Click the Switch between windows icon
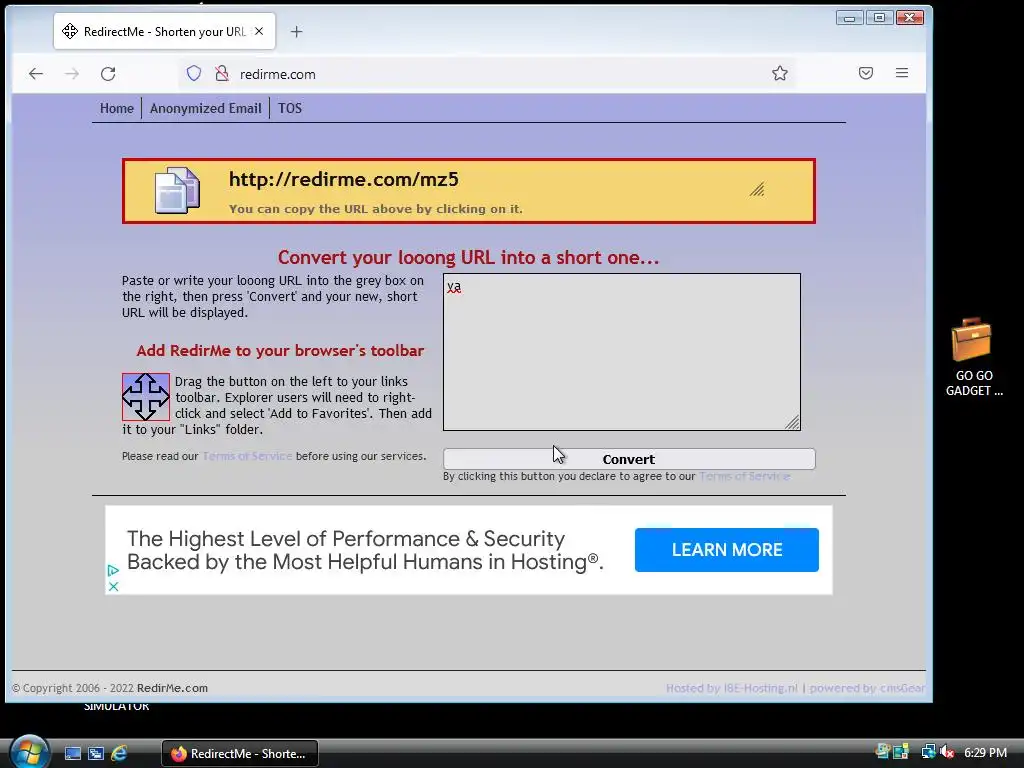Screen dimensions: 1024x768 (96, 754)
